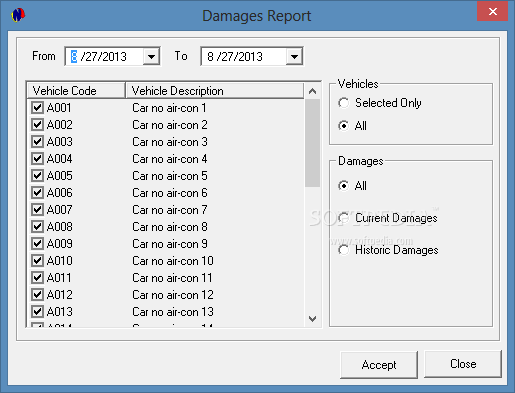Toggle the A009 vehicle checkbox
Viewport: 515px width, 393px height.
[x=37, y=244]
